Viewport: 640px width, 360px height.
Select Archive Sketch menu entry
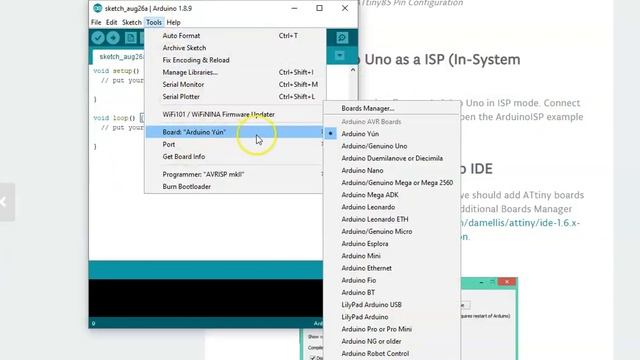coord(236,48)
